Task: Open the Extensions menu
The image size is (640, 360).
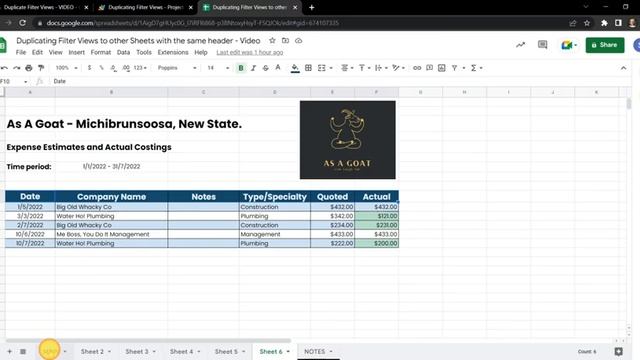Action: click(x=173, y=52)
